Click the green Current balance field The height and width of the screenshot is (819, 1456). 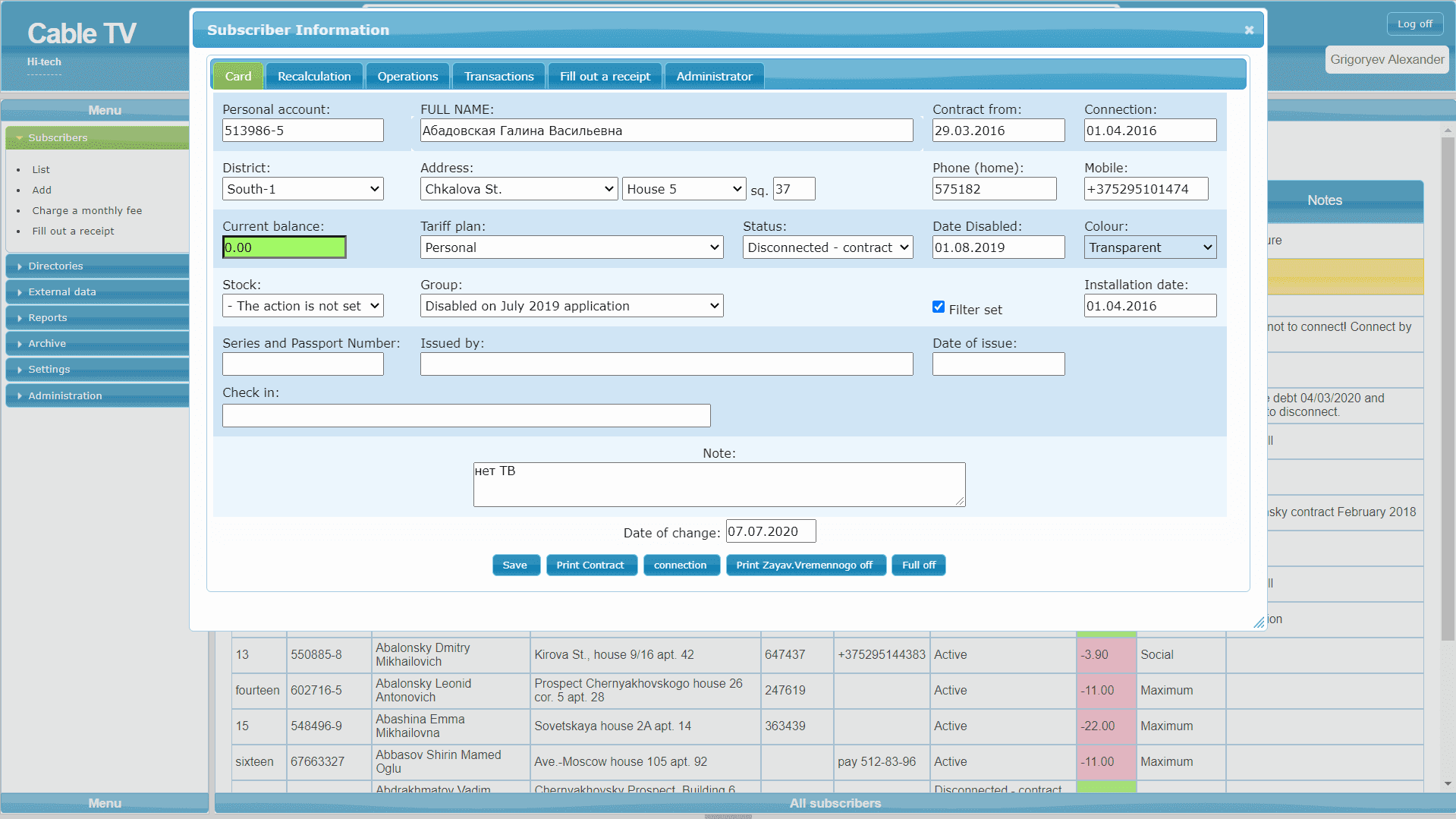click(x=284, y=247)
